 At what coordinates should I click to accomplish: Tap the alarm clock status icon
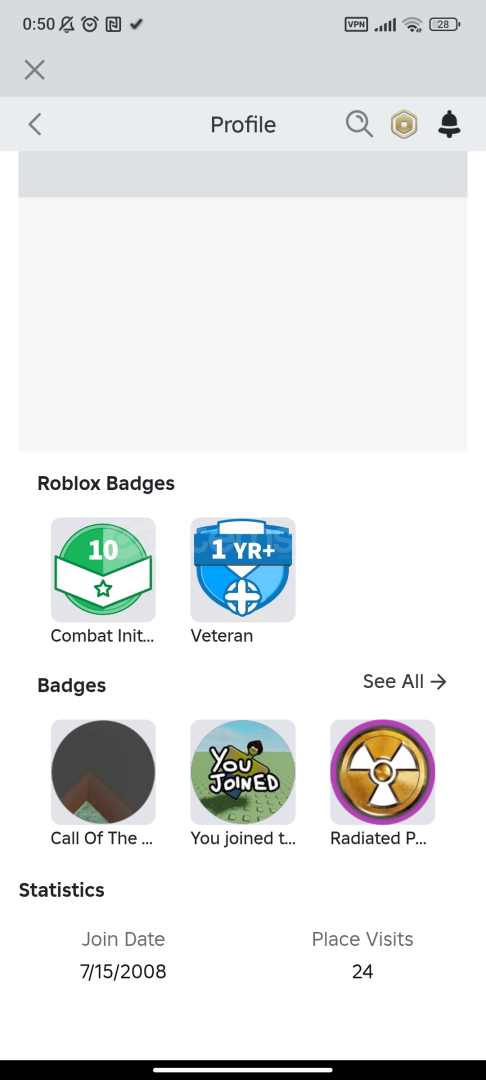point(89,24)
